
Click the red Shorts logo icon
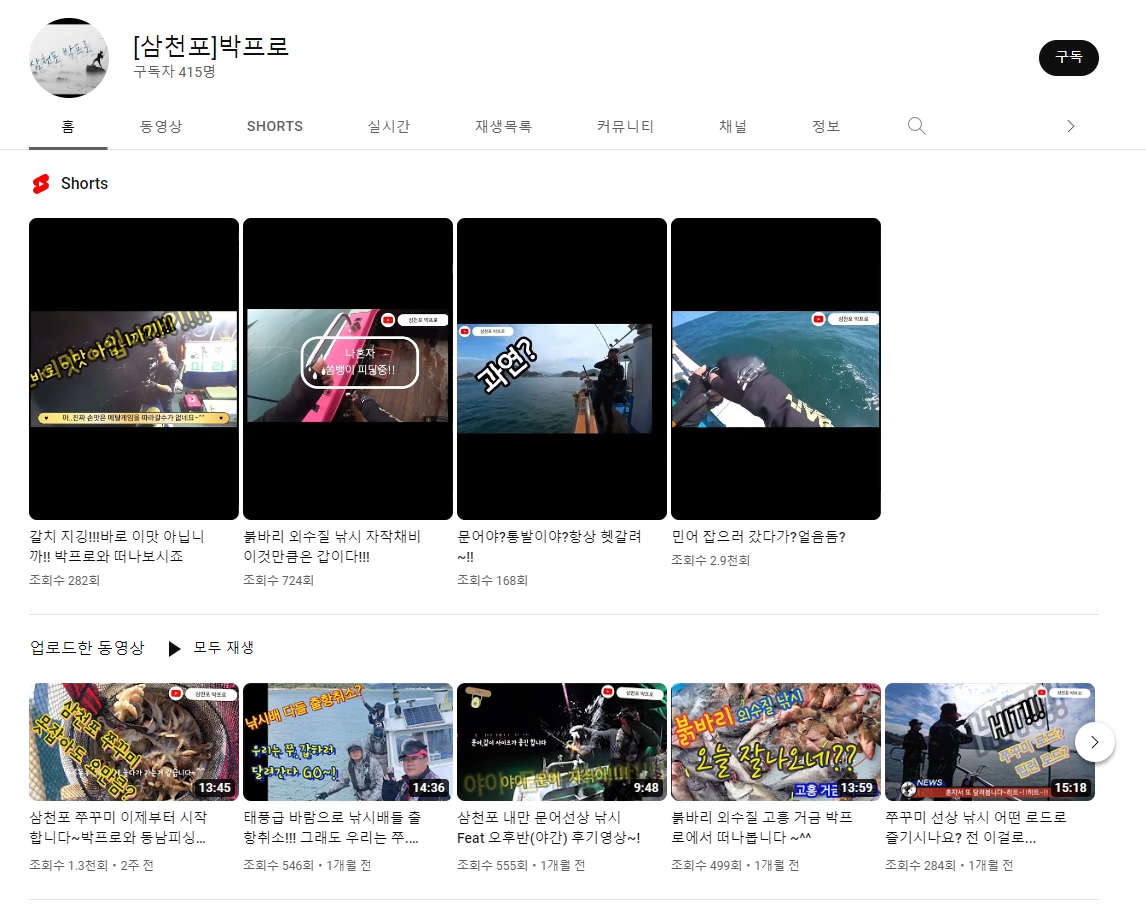tap(40, 184)
